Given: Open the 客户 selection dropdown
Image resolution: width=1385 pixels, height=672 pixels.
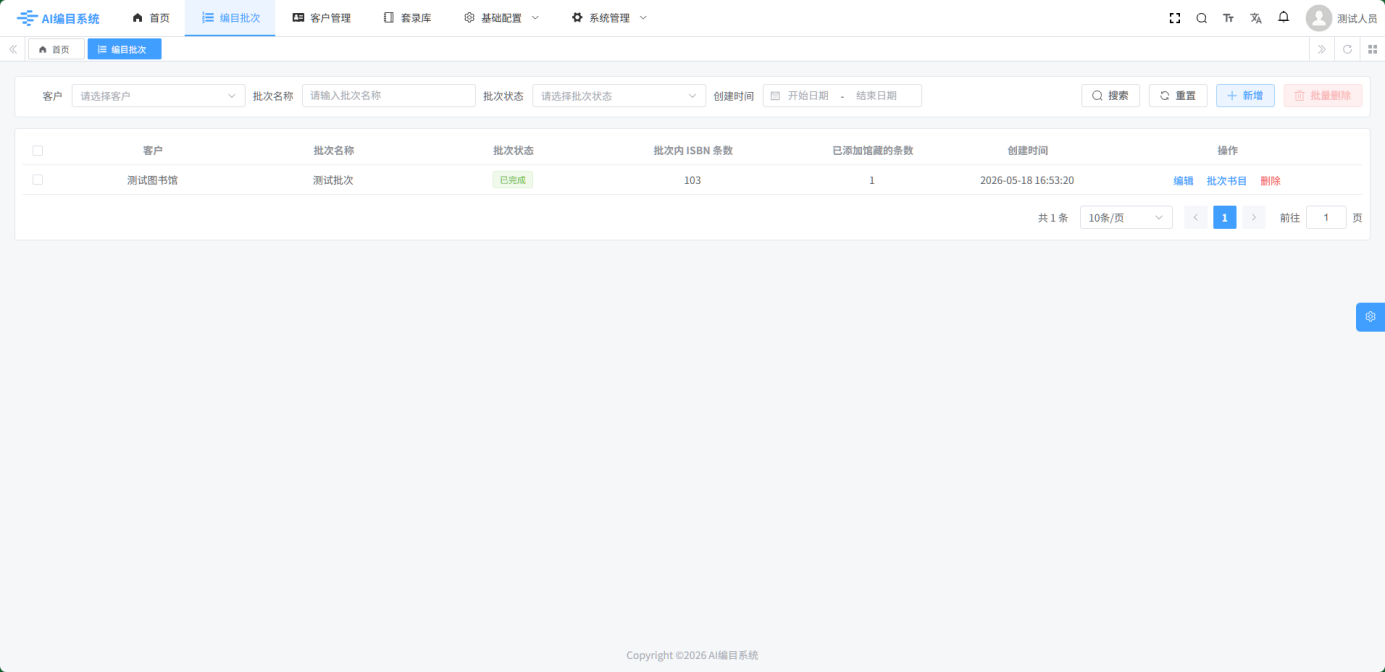Looking at the screenshot, I should pos(158,96).
